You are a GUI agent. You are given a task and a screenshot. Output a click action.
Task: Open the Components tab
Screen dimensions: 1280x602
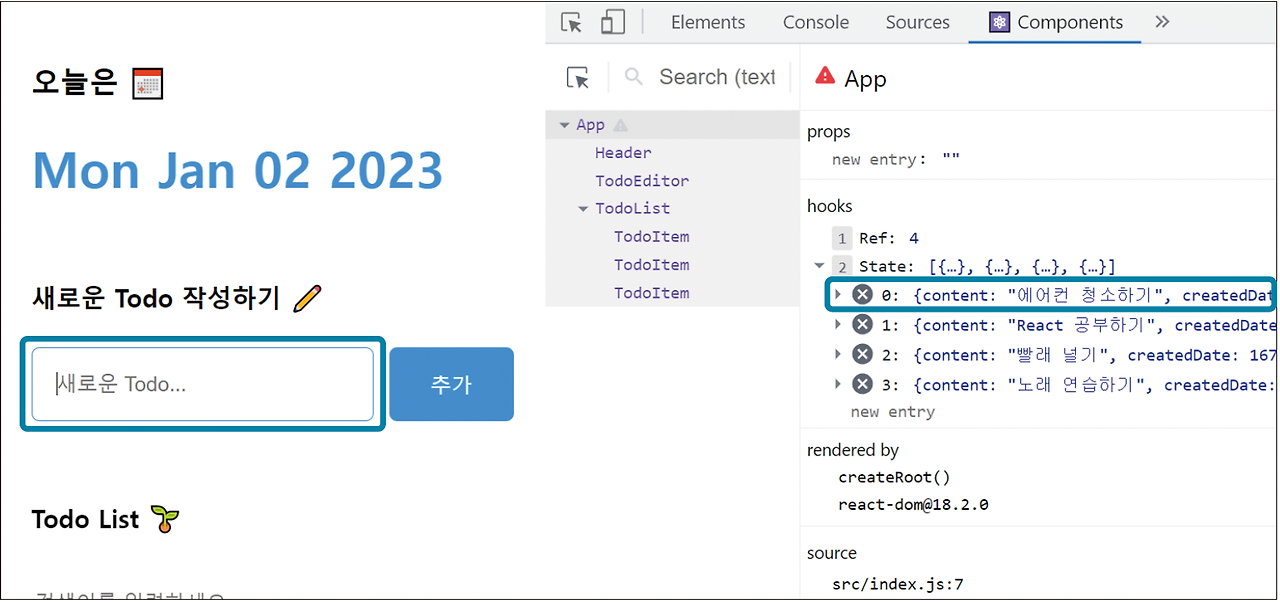click(x=1055, y=22)
